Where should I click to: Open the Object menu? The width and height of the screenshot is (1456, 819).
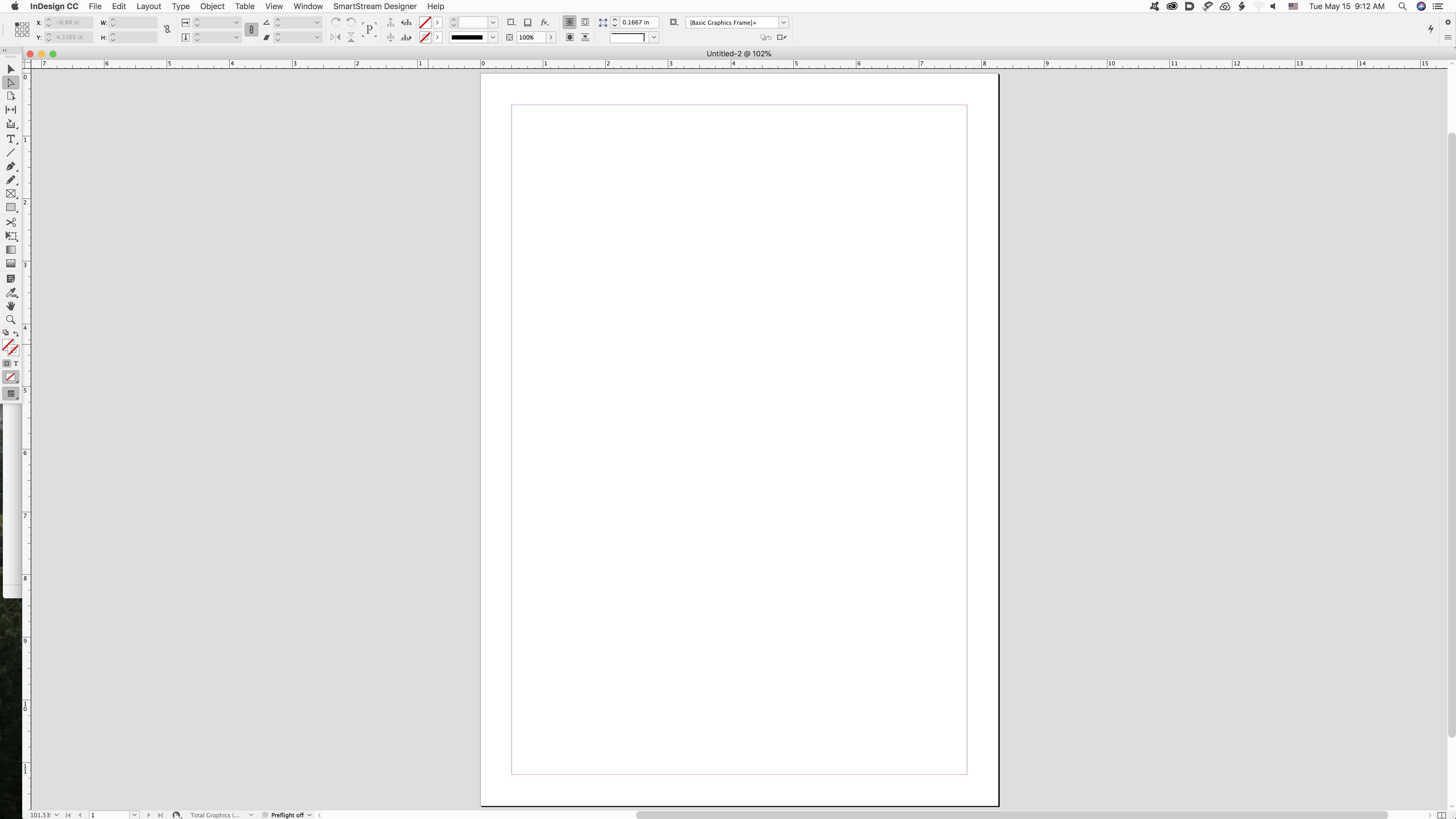point(212,6)
